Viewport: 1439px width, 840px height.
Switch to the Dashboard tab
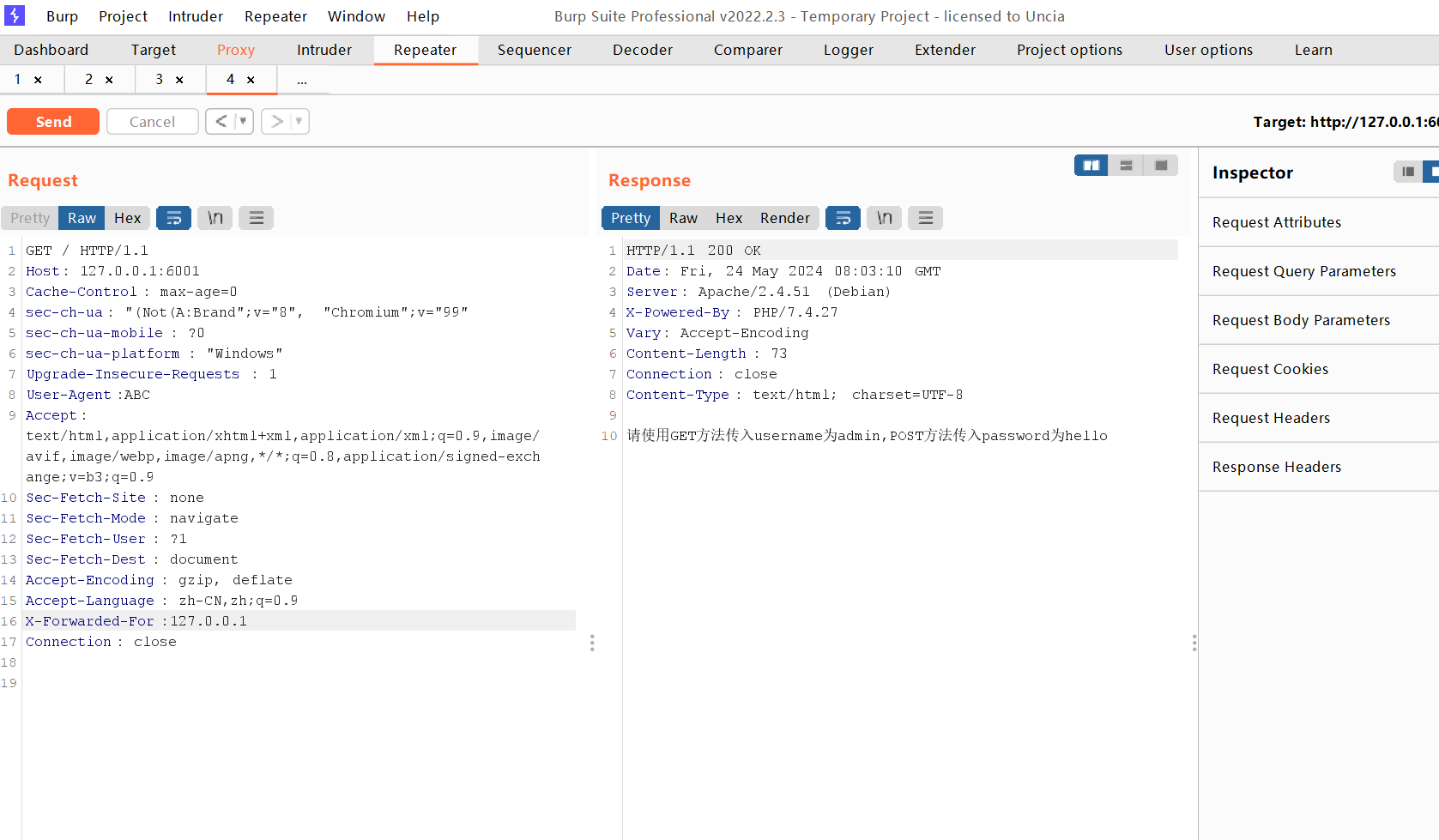pos(51,50)
